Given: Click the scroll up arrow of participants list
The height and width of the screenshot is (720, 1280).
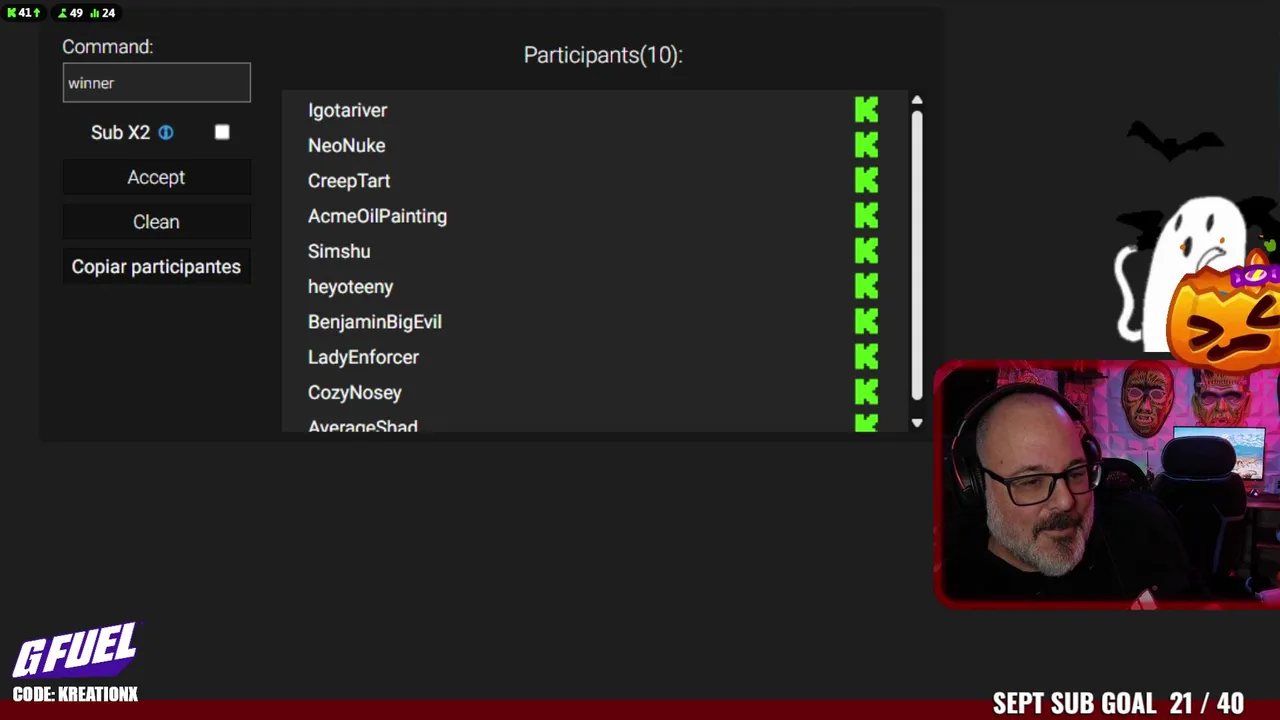Looking at the screenshot, I should (x=917, y=100).
